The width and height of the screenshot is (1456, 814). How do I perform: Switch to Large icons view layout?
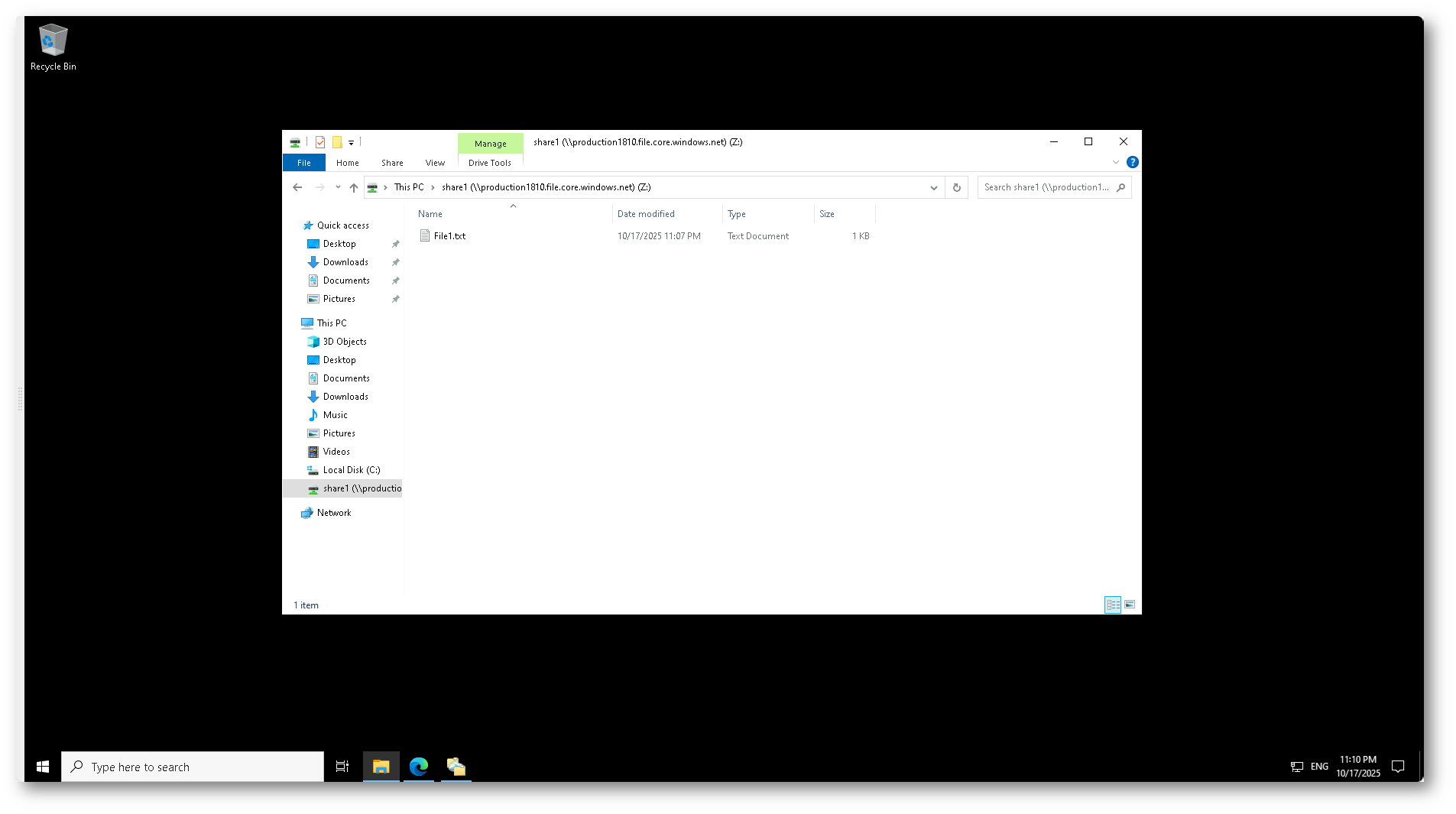[1130, 605]
